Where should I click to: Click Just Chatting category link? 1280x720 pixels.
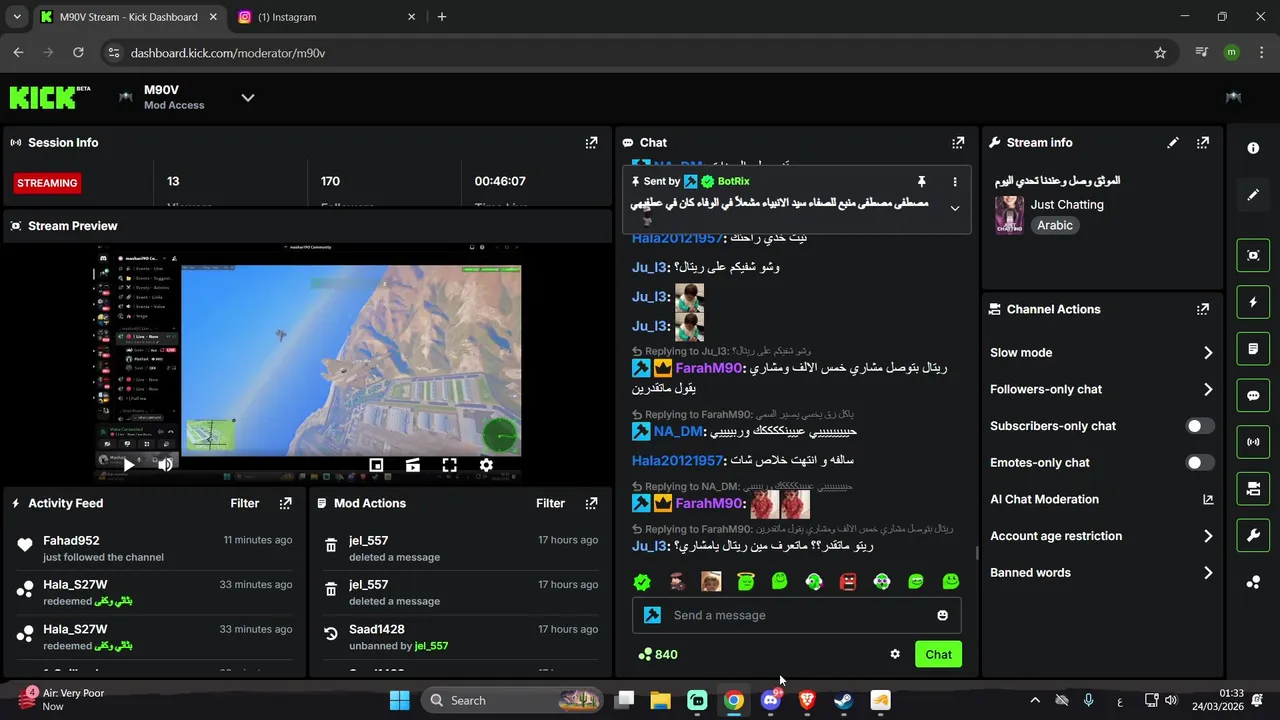(x=1067, y=205)
